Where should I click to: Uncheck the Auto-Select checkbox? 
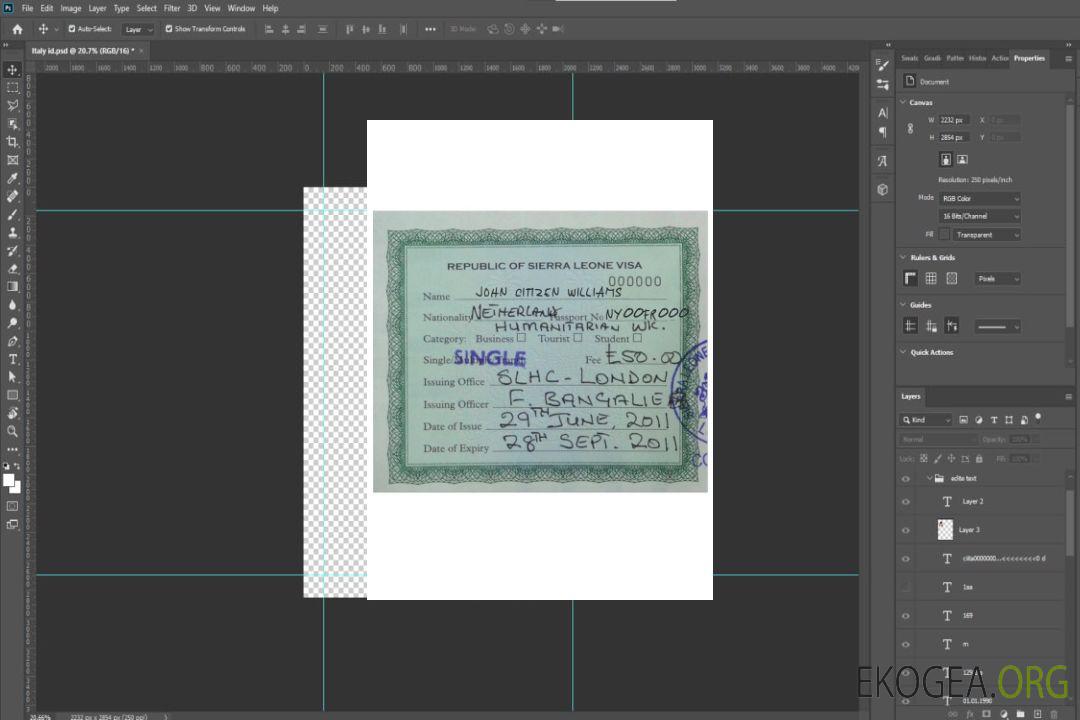(71, 29)
